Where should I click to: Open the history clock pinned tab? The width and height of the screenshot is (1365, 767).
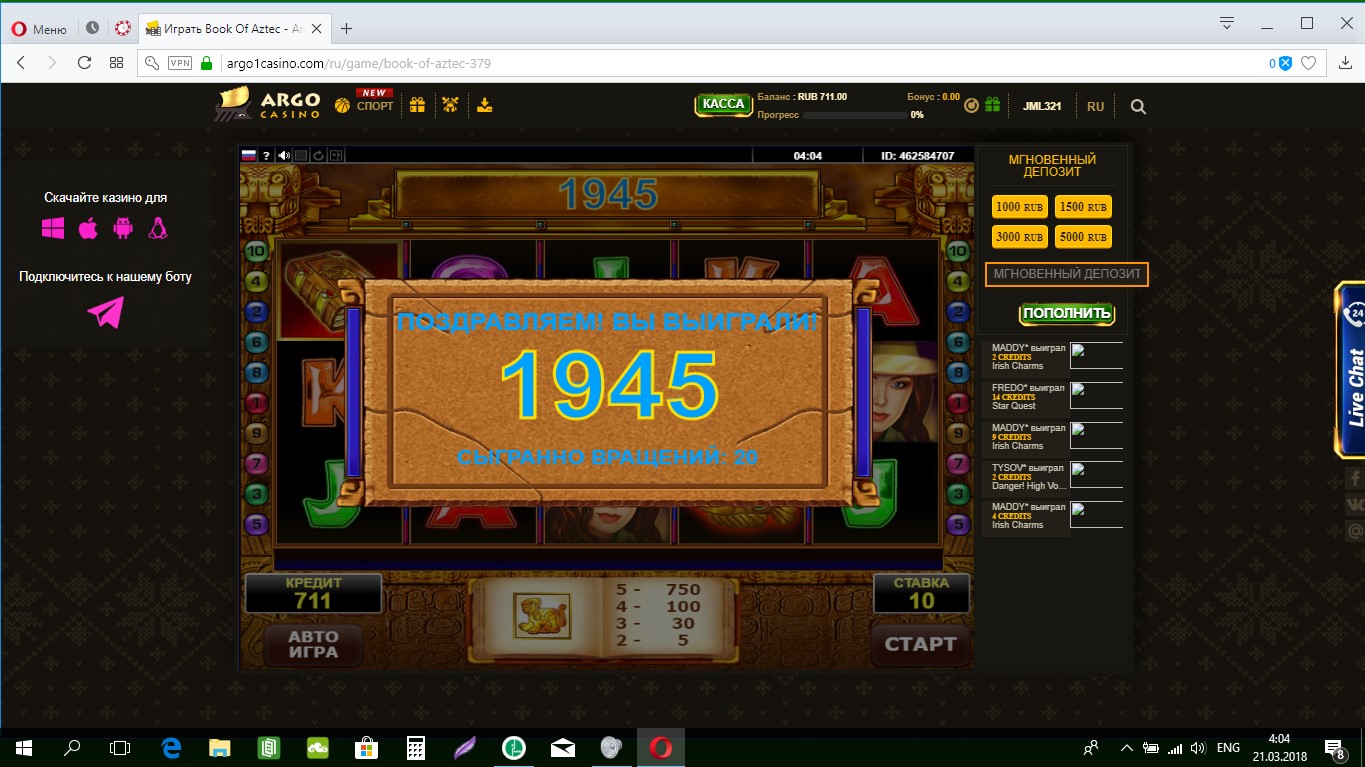click(x=93, y=29)
